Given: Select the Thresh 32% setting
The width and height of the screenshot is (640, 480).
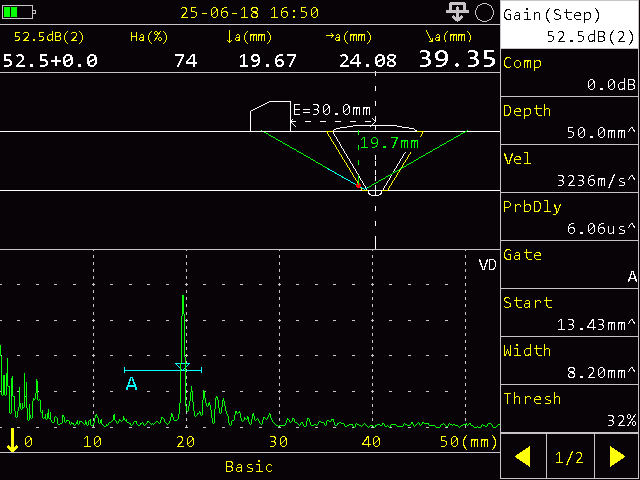Looking at the screenshot, I should pos(569,409).
